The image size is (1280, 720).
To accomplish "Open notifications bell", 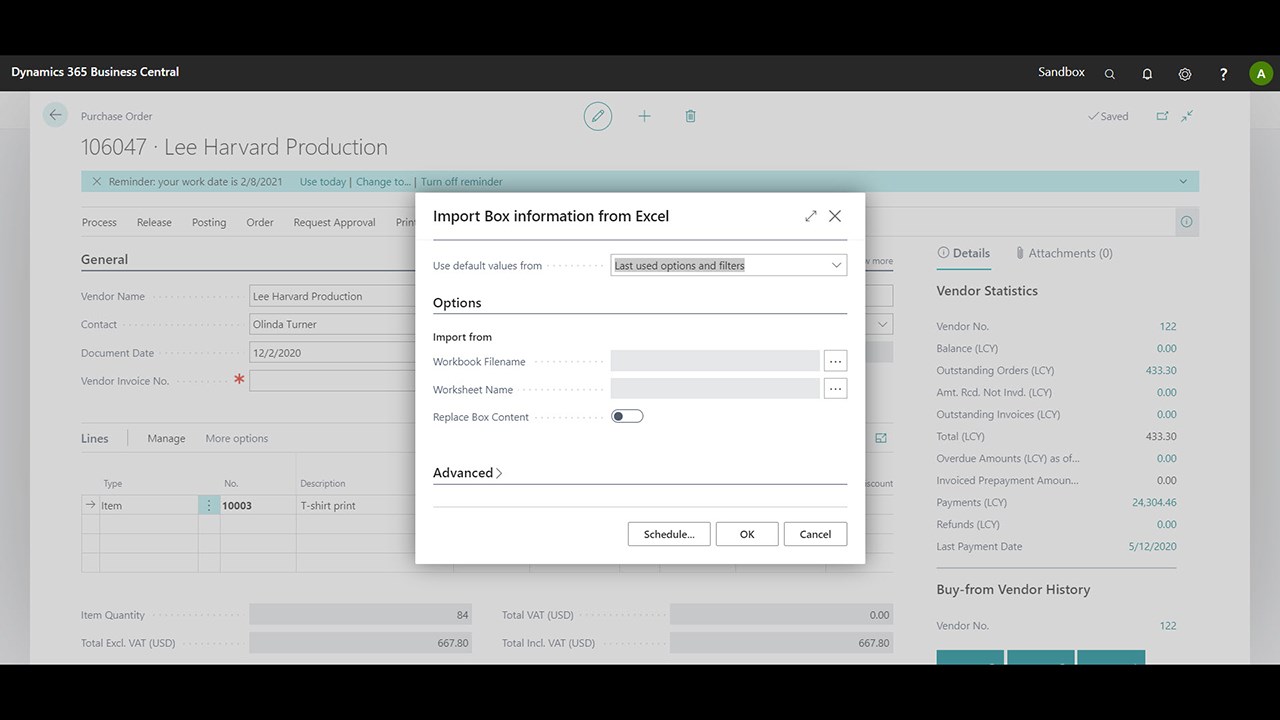I will (x=1147, y=74).
